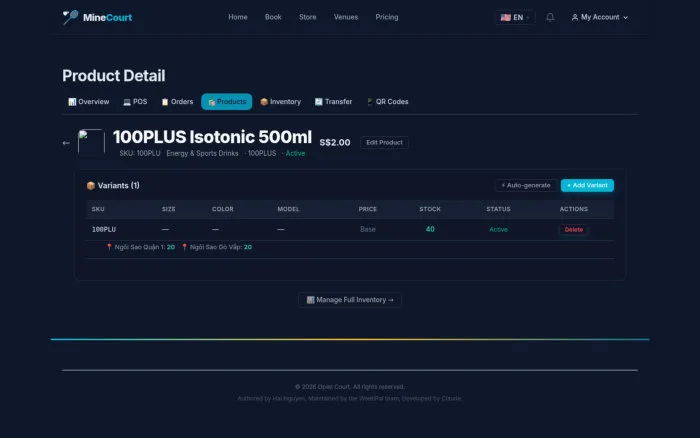700x438 pixels.
Task: Click the Auto-generate button
Action: point(525,185)
